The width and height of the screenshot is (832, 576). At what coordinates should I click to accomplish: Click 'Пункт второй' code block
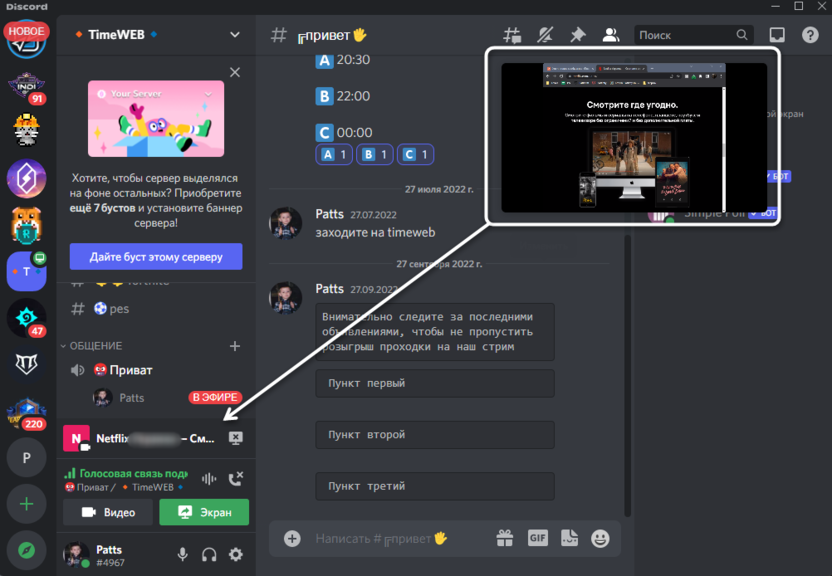click(435, 435)
